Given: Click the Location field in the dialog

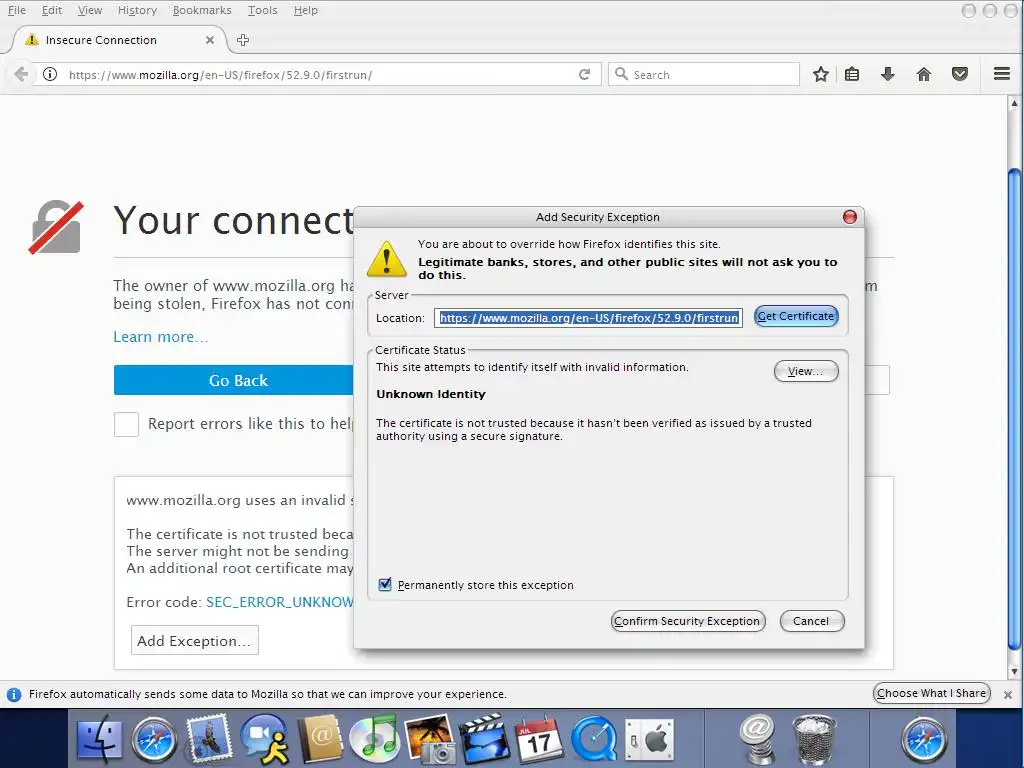Looking at the screenshot, I should pos(588,318).
